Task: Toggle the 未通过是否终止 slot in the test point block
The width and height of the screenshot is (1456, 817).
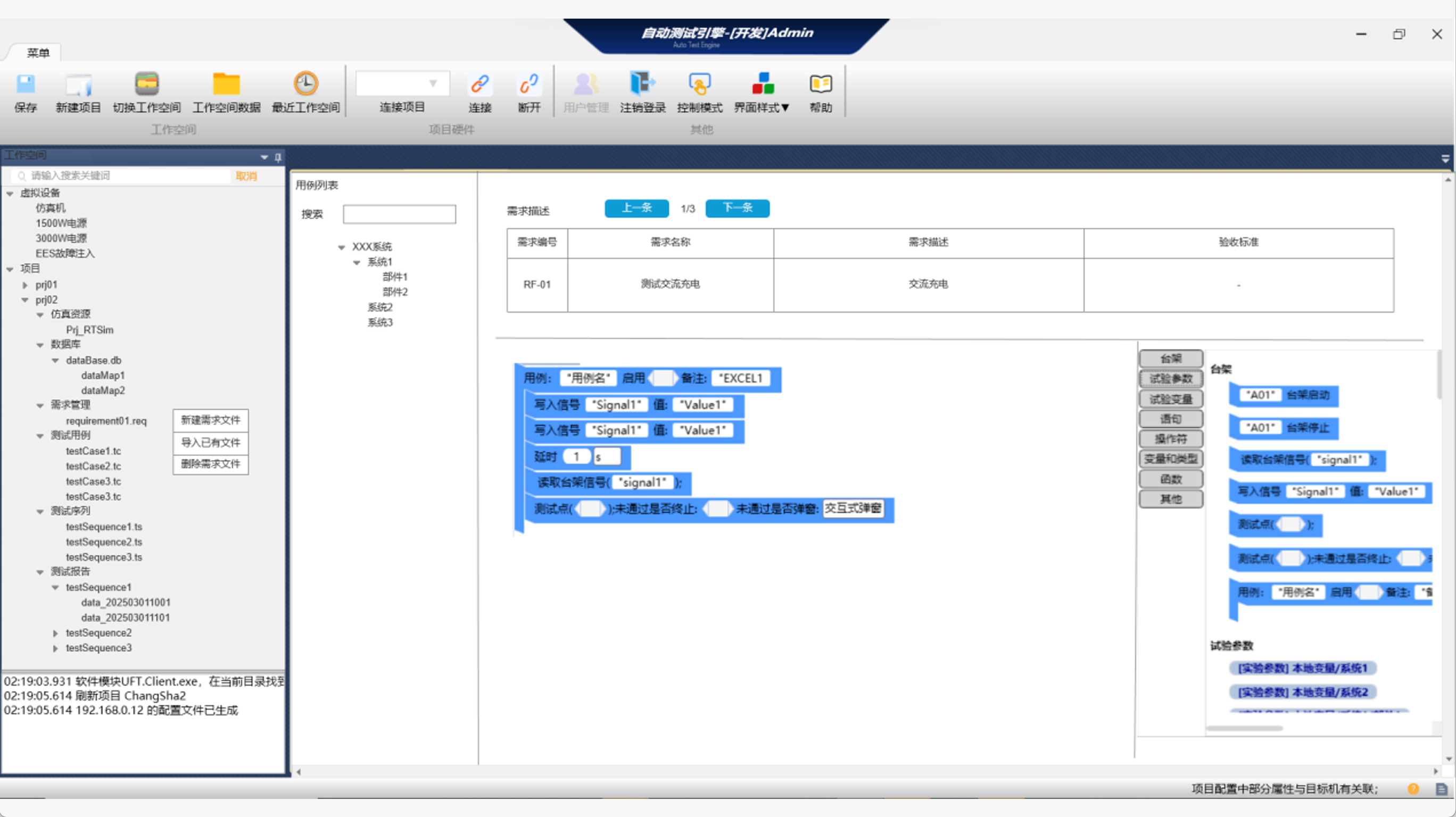Action: coord(717,508)
